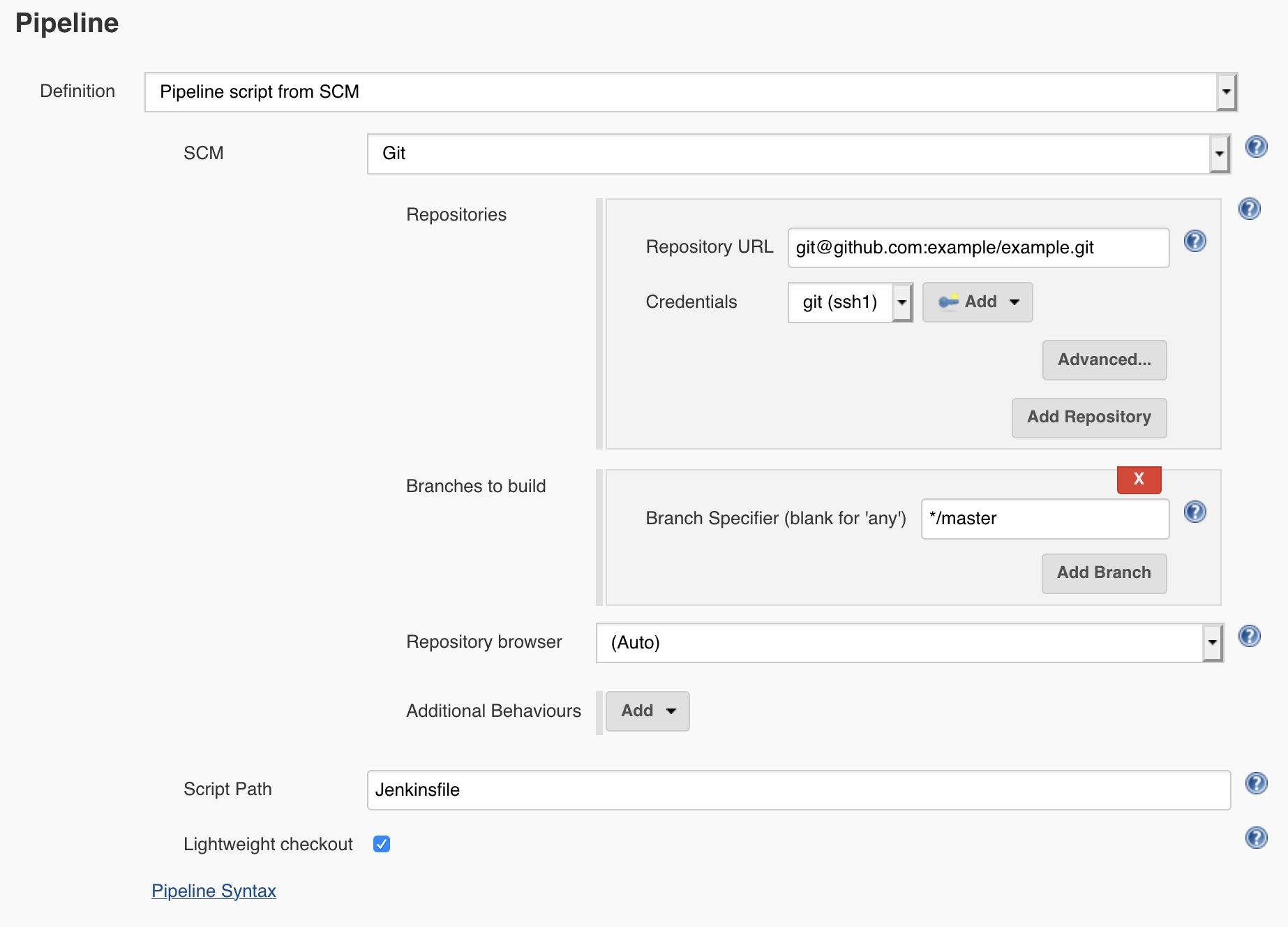Viewport: 1288px width, 927px height.
Task: Click the Advanced button in Repositories
Action: tap(1104, 359)
